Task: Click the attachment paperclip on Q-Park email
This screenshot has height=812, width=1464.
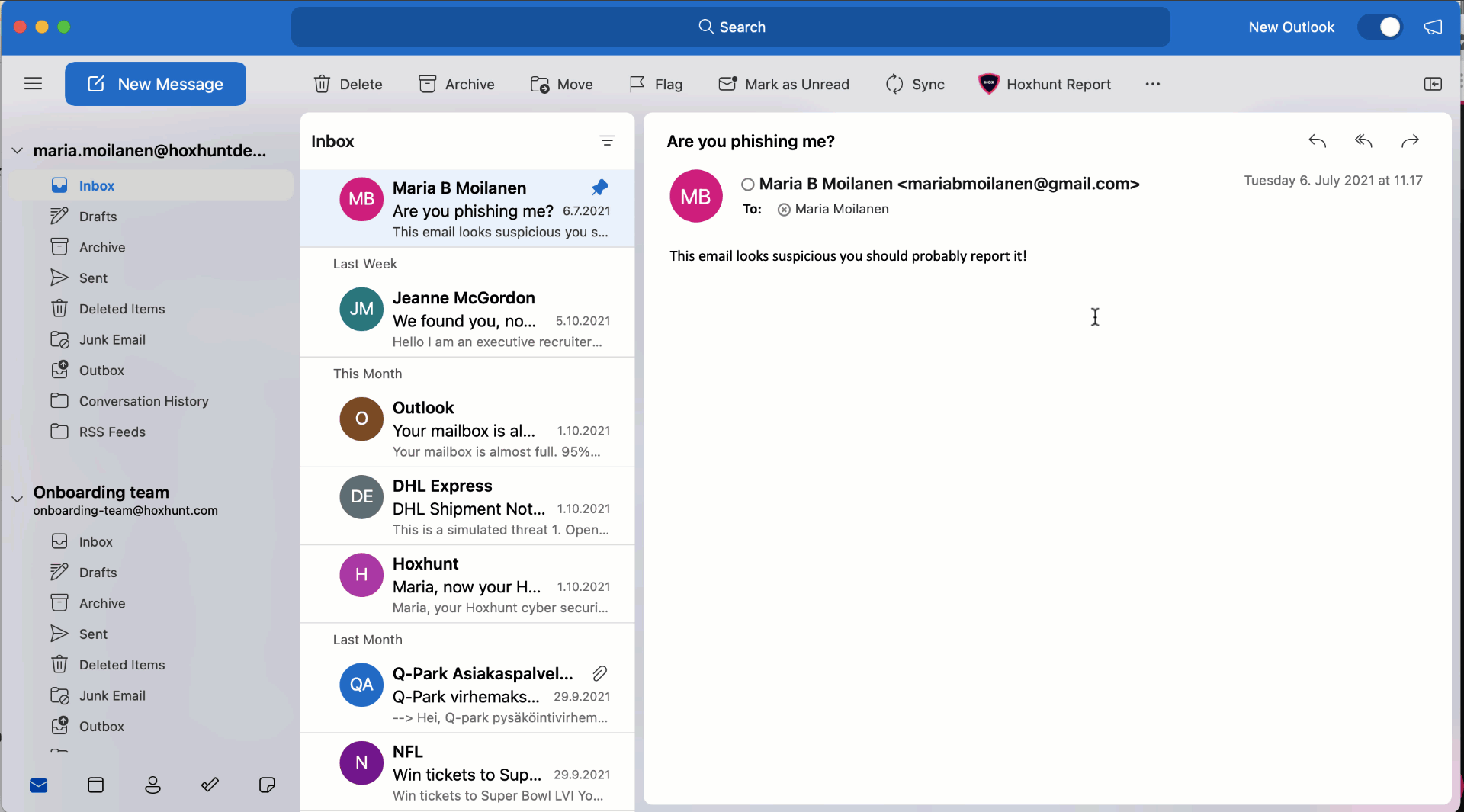Action: (x=599, y=674)
